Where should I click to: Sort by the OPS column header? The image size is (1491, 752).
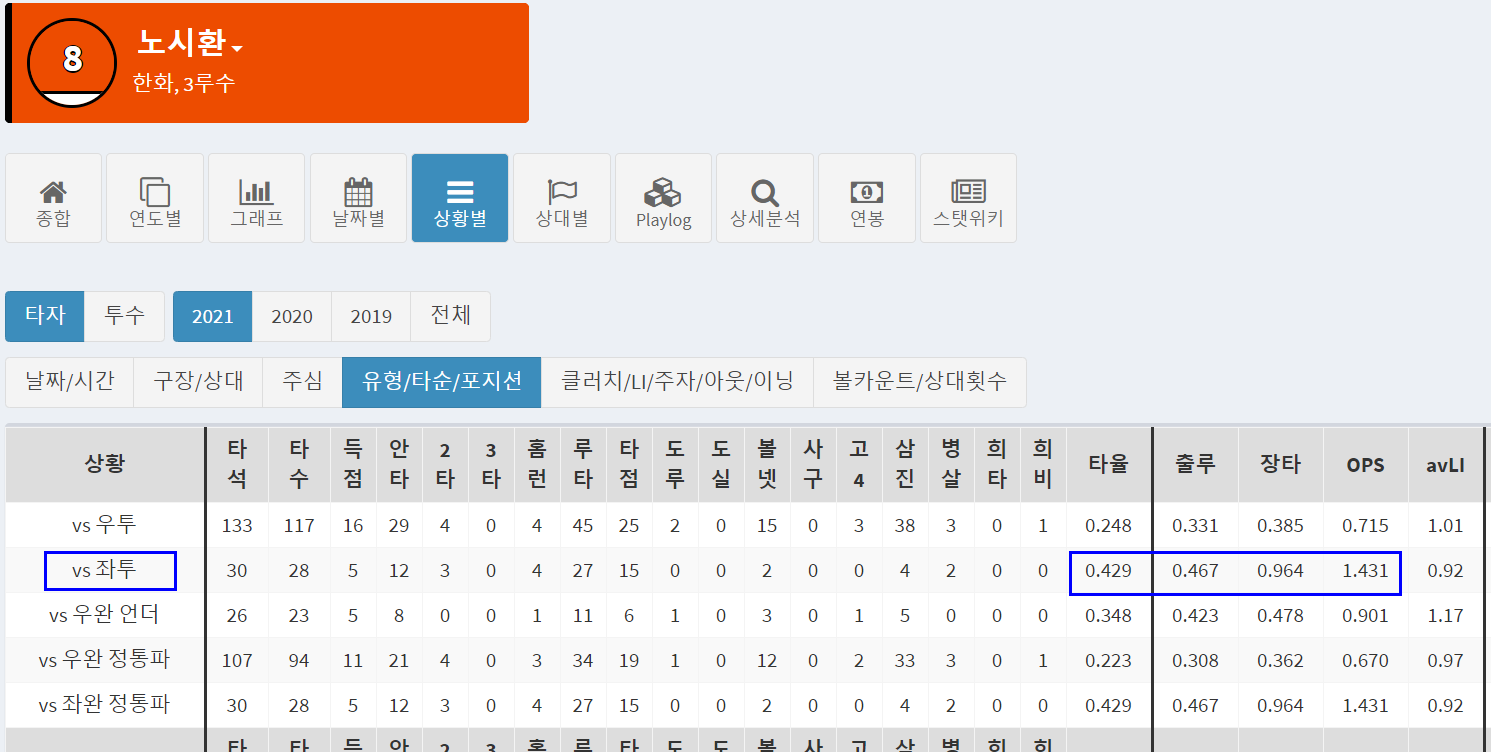coord(1365,464)
